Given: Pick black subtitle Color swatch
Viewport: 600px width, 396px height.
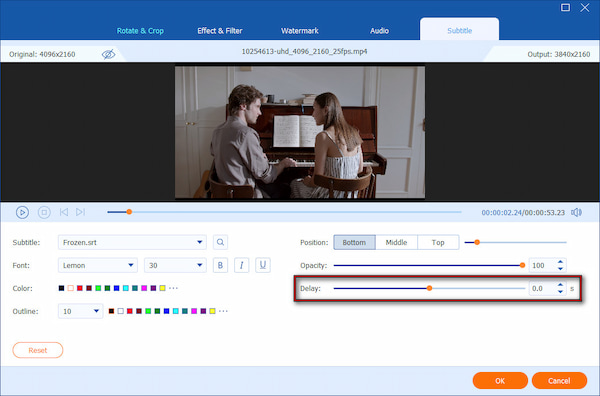Looking at the screenshot, I should (61, 288).
